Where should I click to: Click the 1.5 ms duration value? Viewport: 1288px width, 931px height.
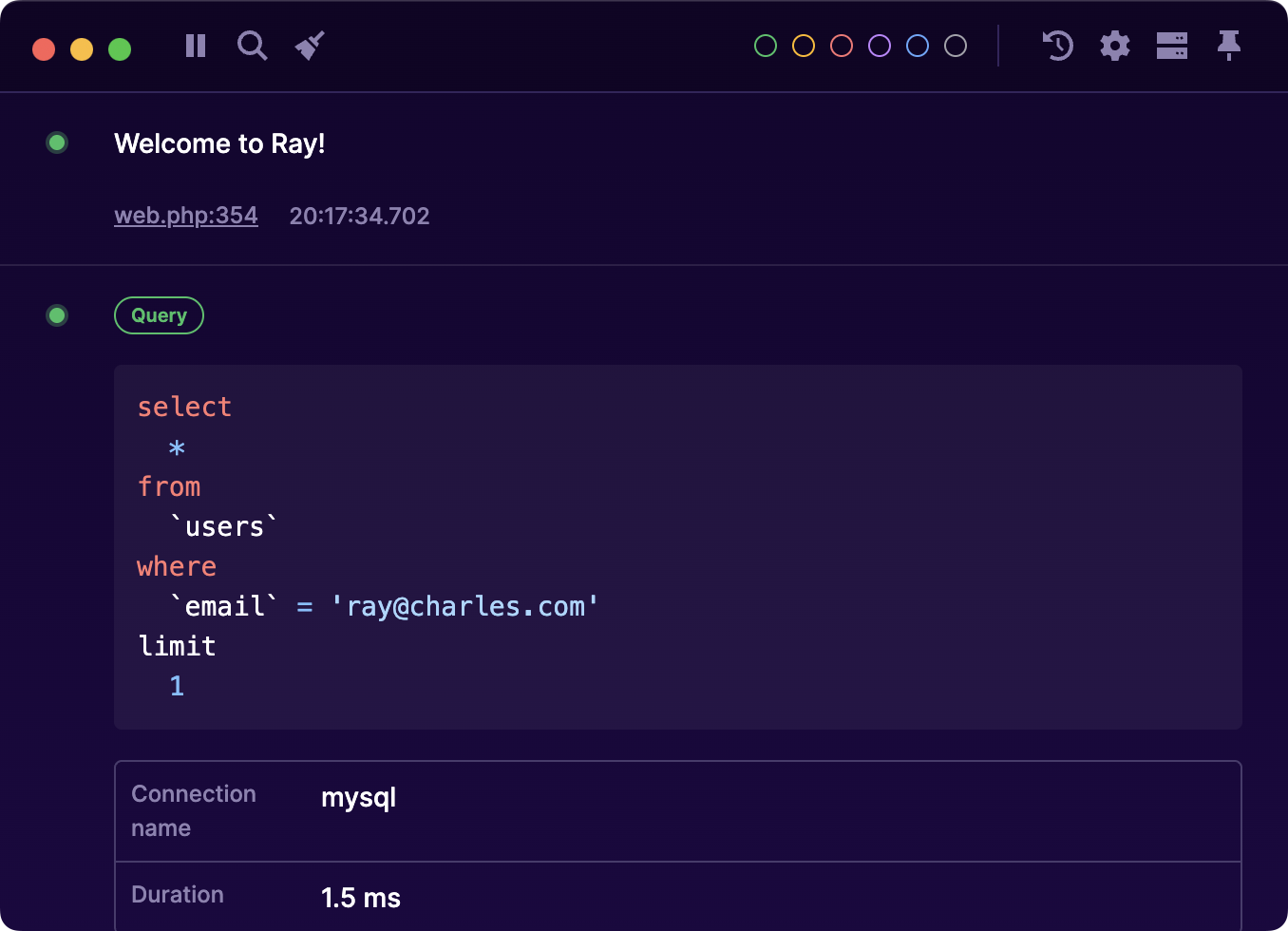[x=361, y=898]
